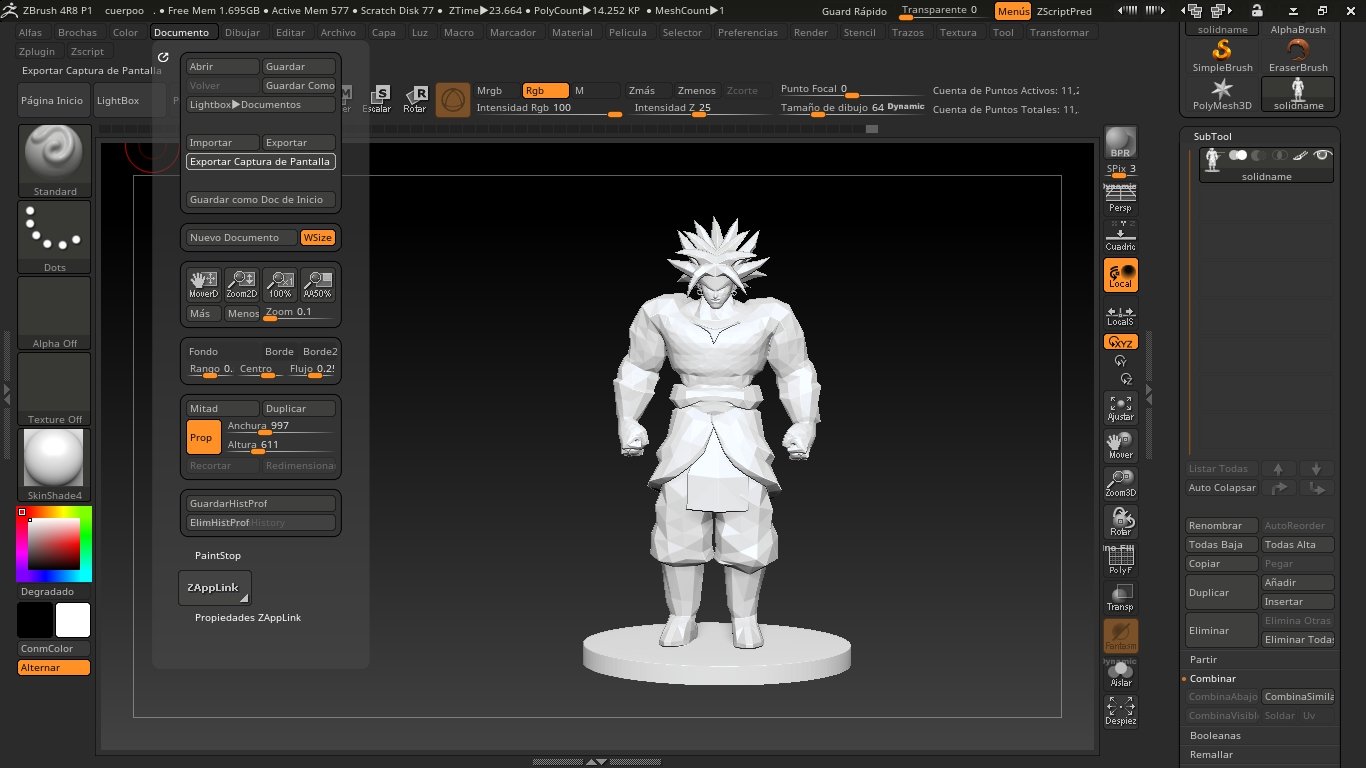1366x768 pixels.
Task: Click the BPR render icon
Action: click(1120, 142)
